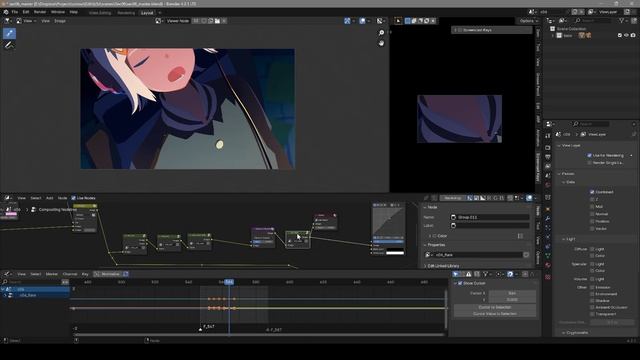Enable the Mist pass checkbox

592,207
